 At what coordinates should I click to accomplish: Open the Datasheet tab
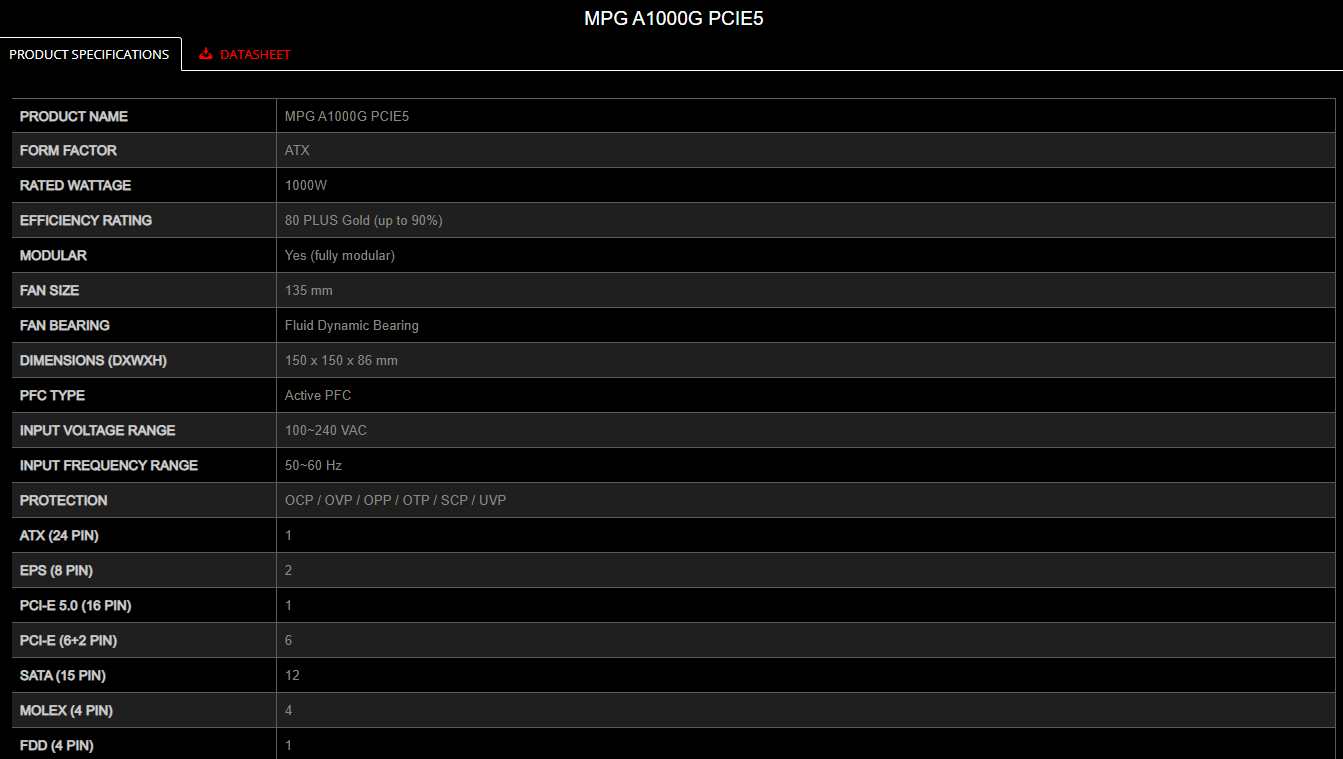(x=245, y=54)
